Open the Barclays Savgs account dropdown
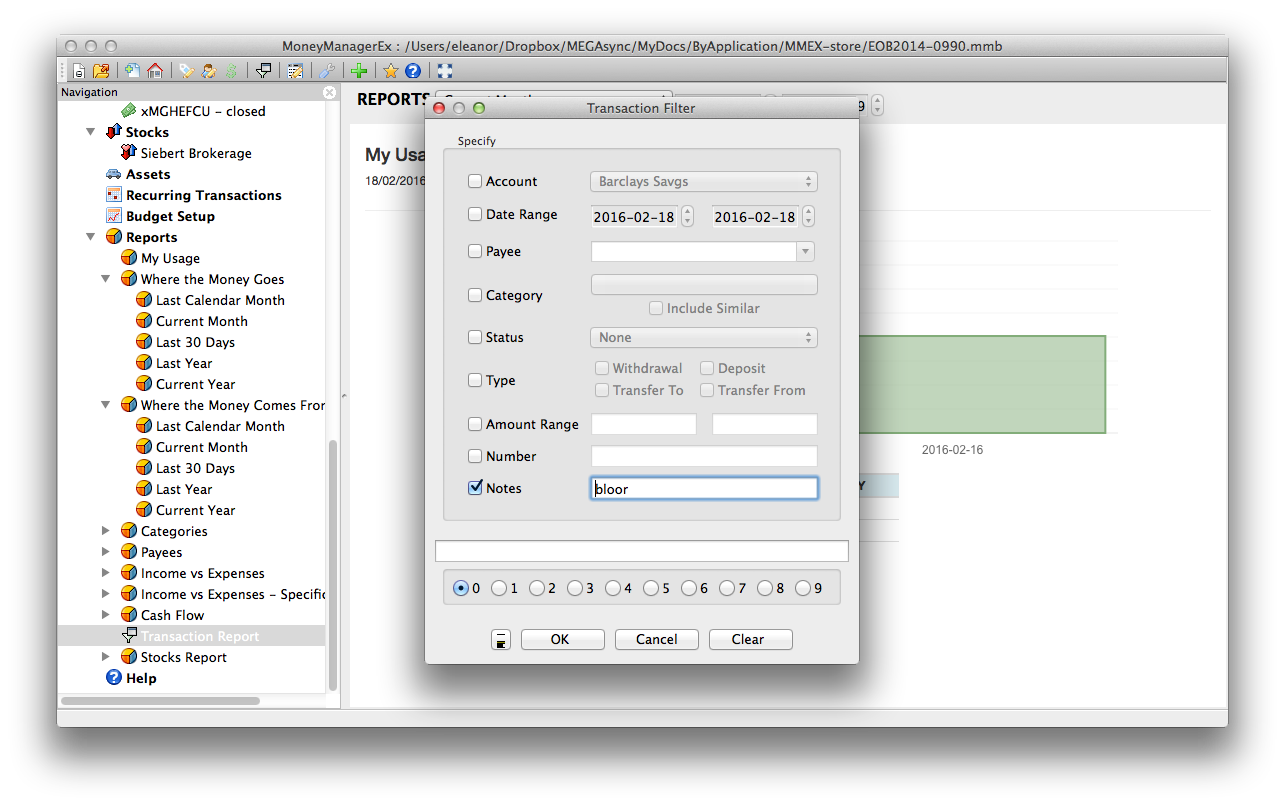The height and width of the screenshot is (806, 1285). click(x=704, y=182)
